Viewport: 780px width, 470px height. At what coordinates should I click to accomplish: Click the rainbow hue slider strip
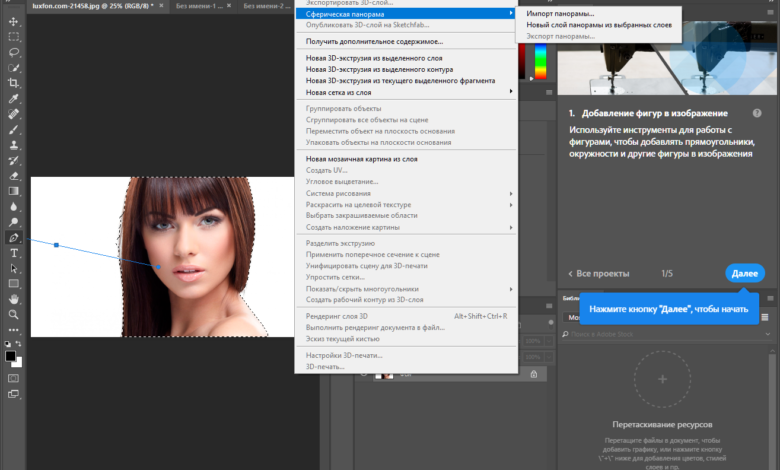click(541, 64)
